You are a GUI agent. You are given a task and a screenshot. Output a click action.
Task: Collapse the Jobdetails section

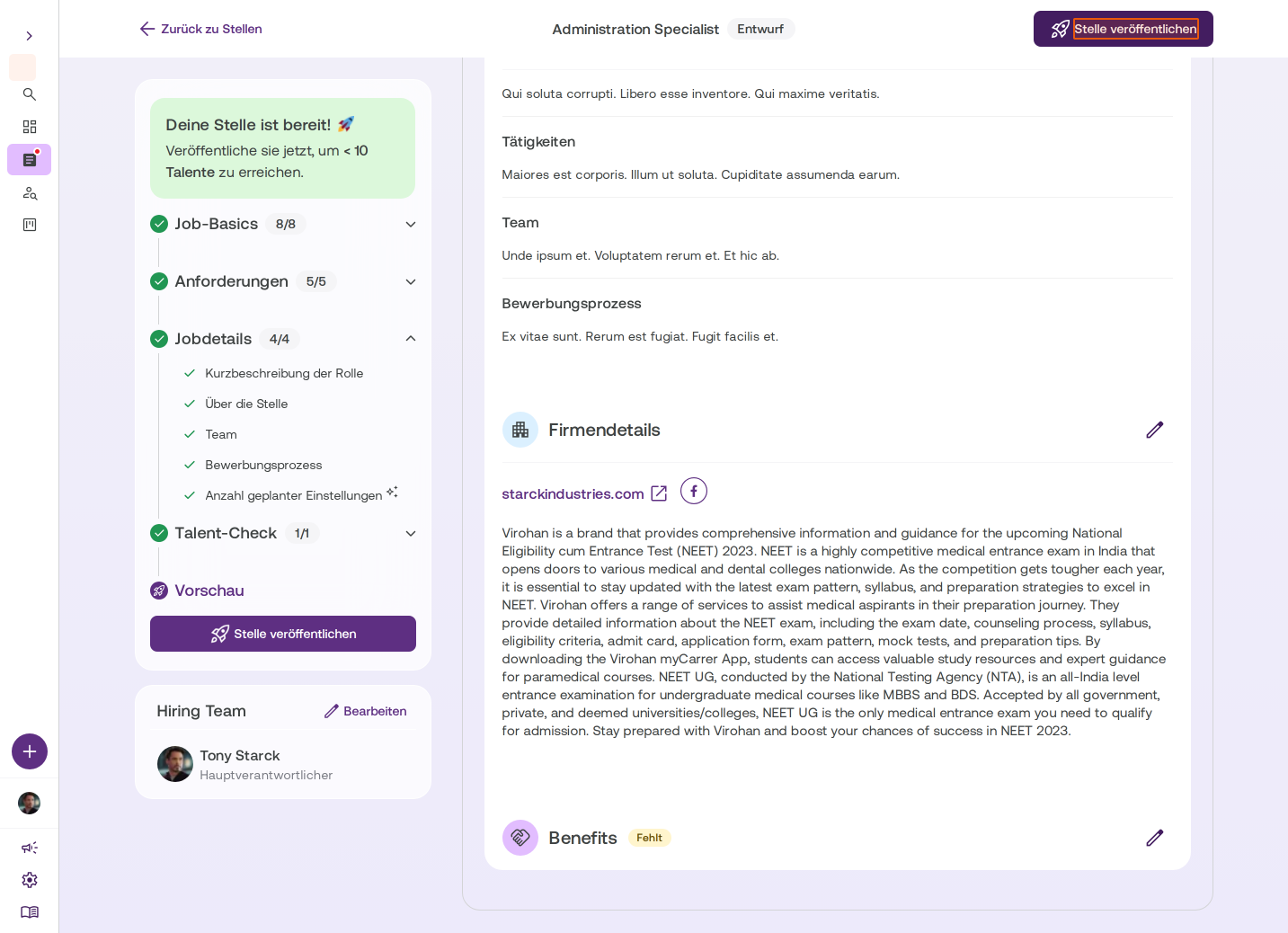pyautogui.click(x=411, y=339)
